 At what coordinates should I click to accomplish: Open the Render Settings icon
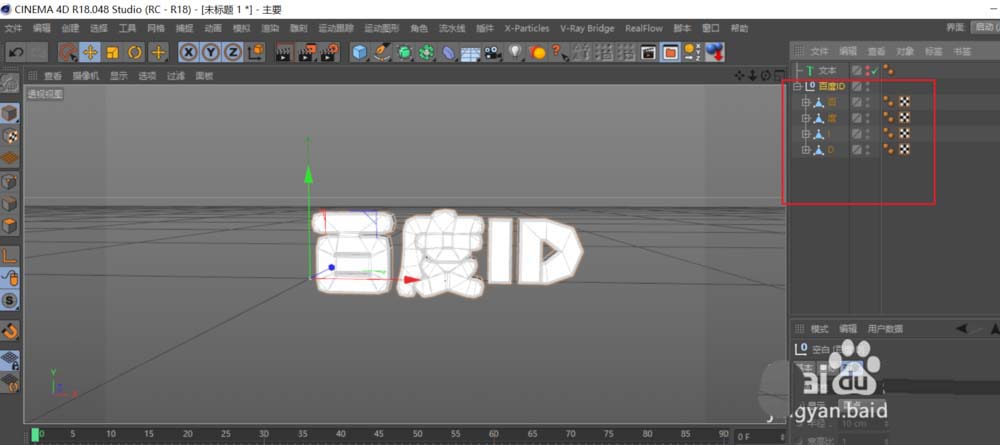pos(330,52)
